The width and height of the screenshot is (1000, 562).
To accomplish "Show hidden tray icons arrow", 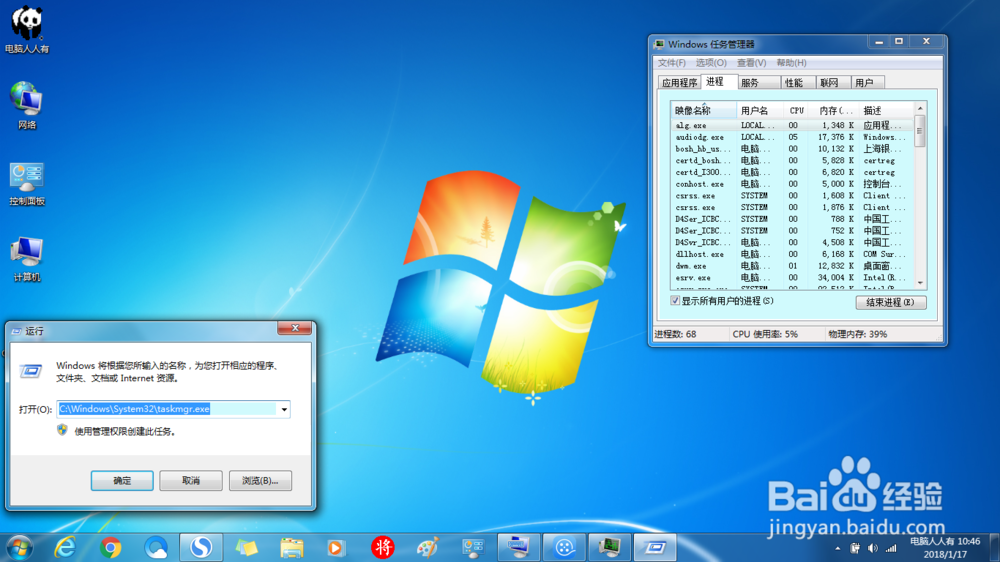I will pyautogui.click(x=837, y=548).
